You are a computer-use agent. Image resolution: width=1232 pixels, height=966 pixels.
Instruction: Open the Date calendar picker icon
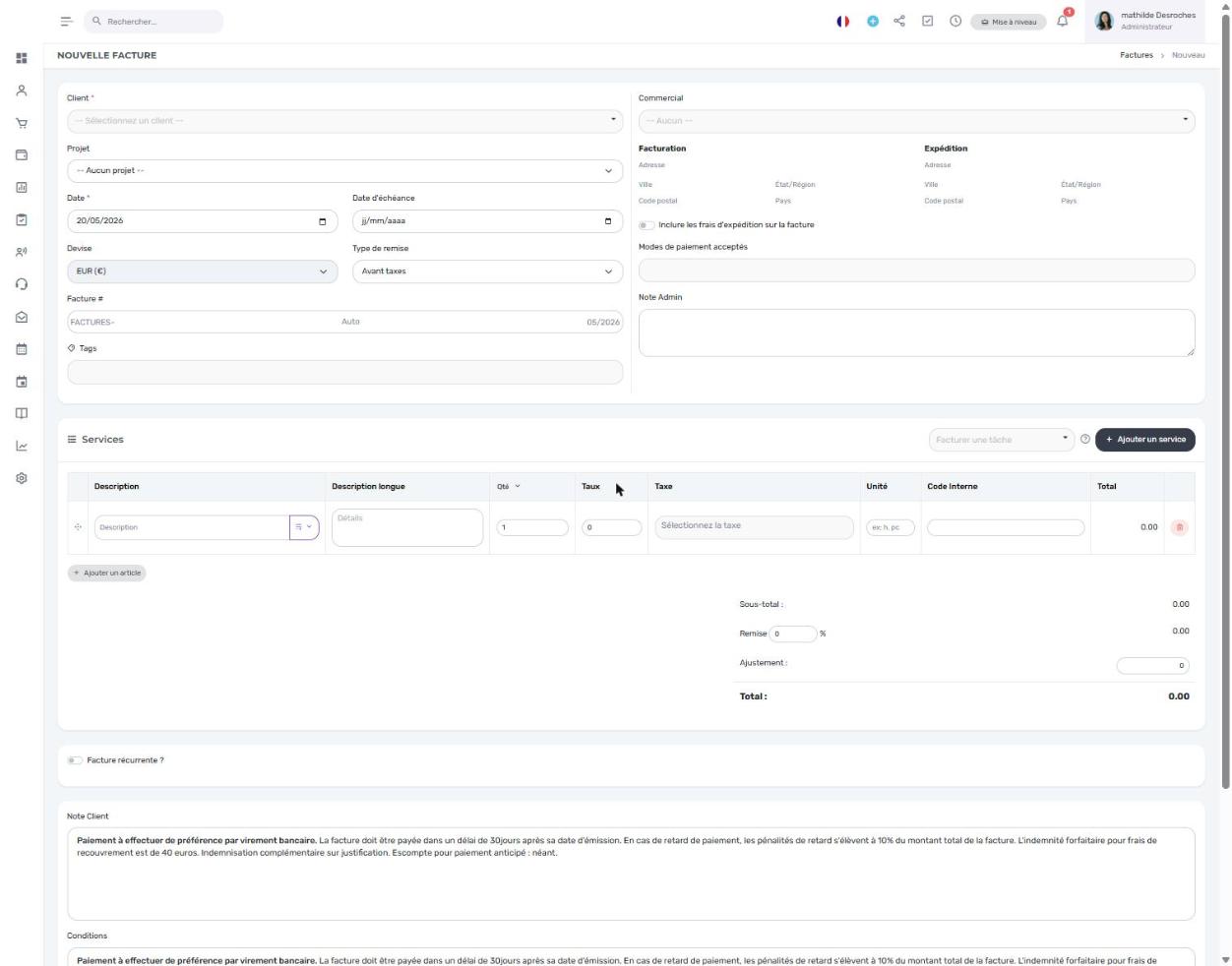click(x=322, y=221)
